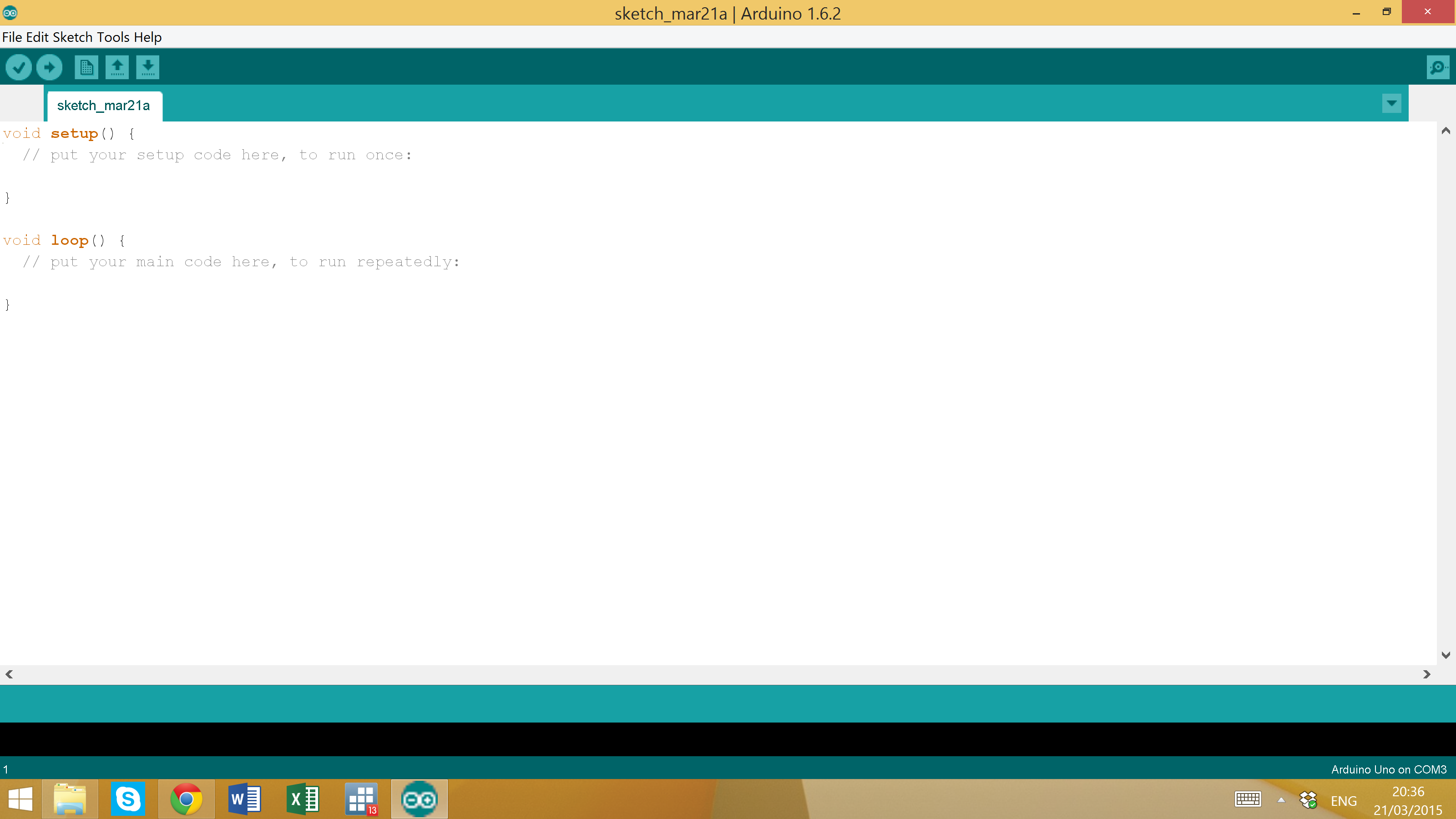Screen dimensions: 1456x819
Task: Show hidden tray icons arrow
Action: pyautogui.click(x=1281, y=800)
